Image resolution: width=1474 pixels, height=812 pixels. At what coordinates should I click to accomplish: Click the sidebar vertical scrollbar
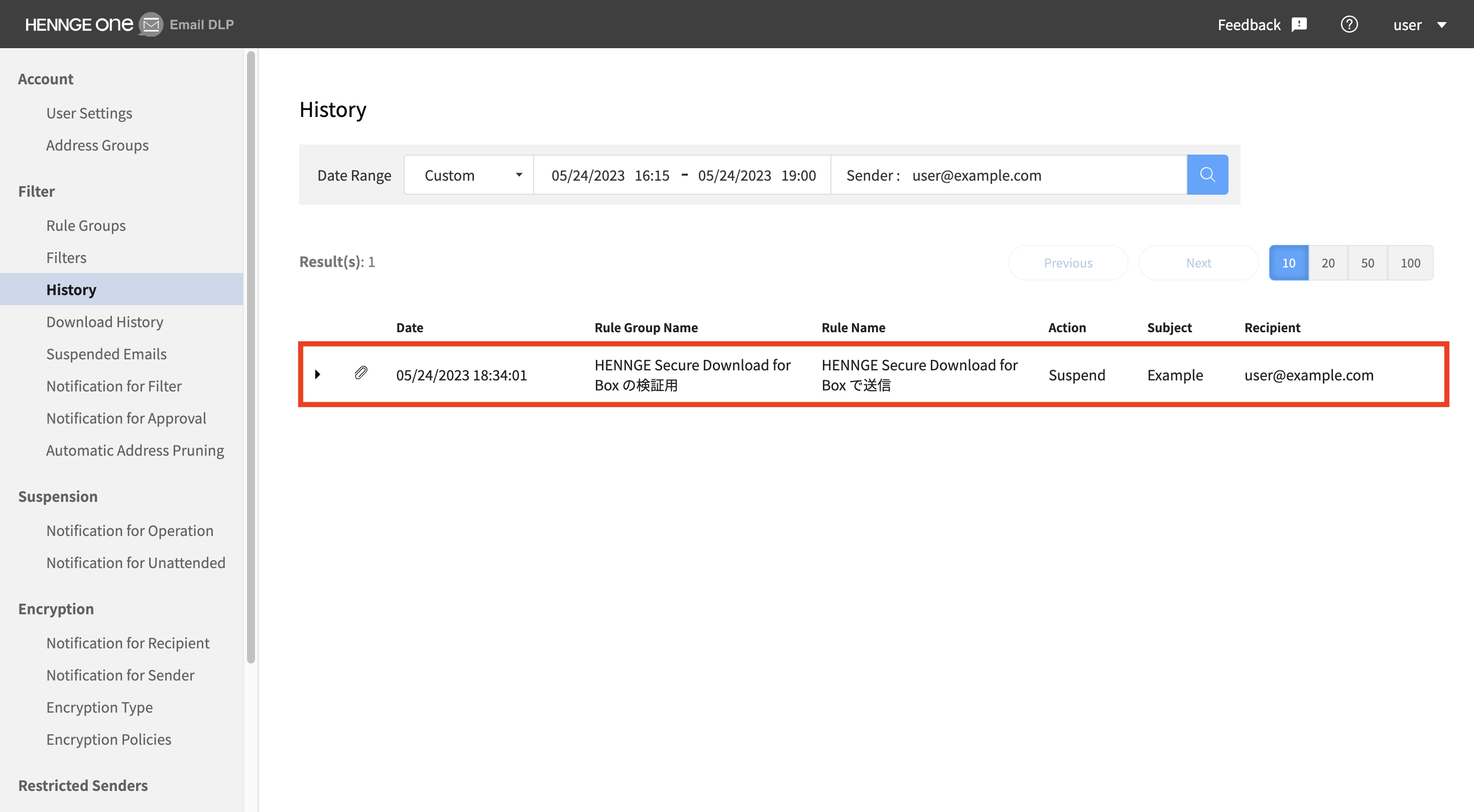coord(251,357)
